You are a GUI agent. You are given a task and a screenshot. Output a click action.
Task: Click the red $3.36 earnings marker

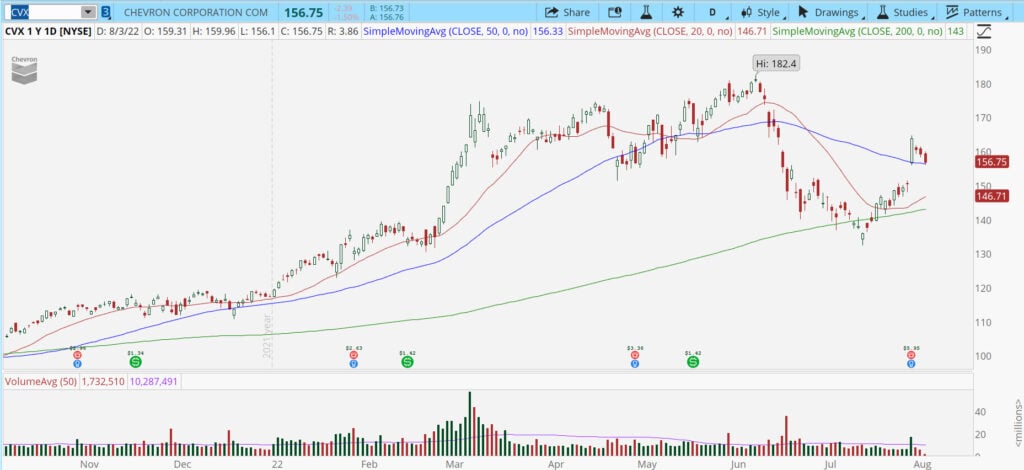coord(633,354)
